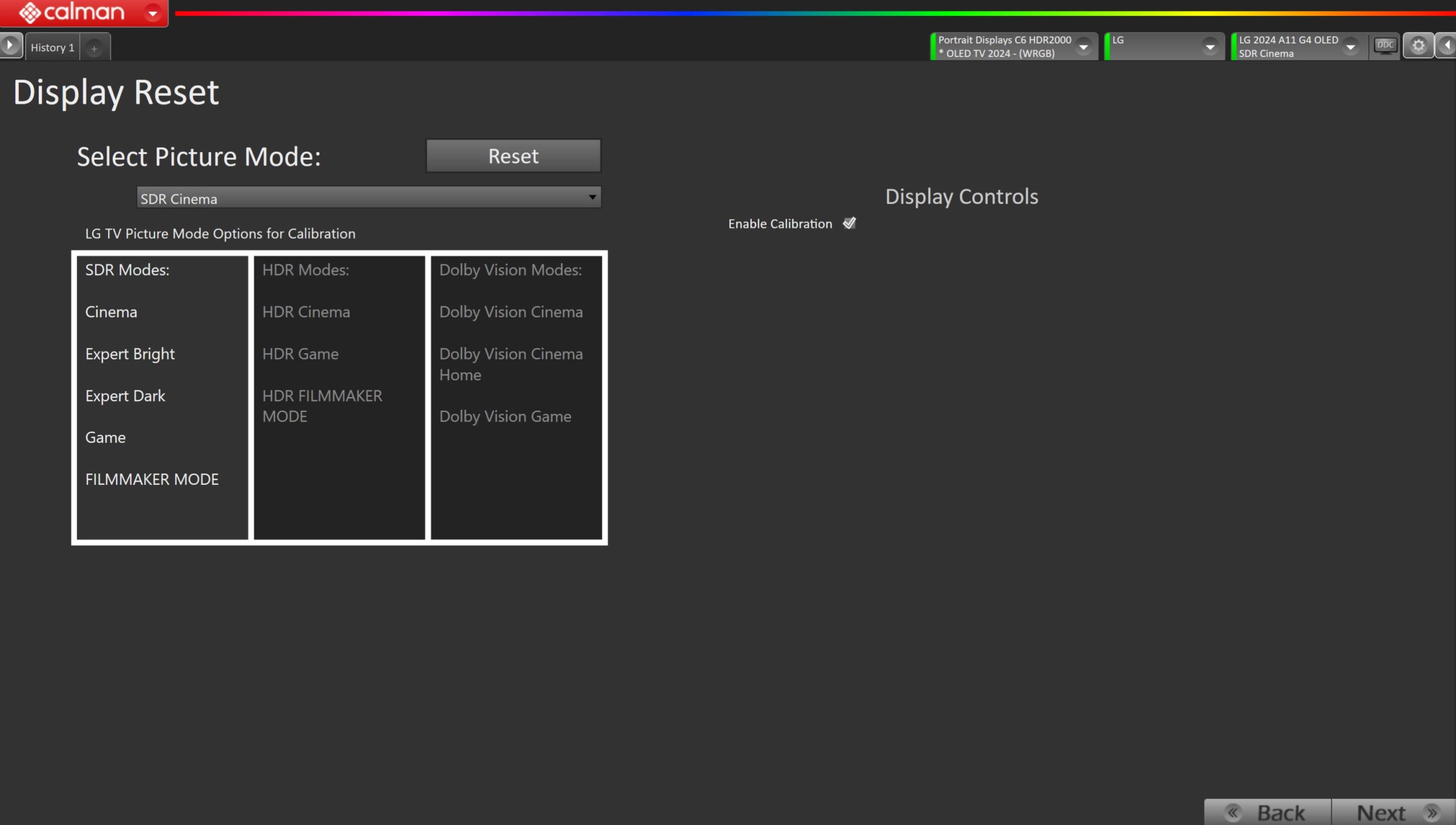Click the Select Picture Mode label
Image resolution: width=1456 pixels, height=825 pixels.
199,157
